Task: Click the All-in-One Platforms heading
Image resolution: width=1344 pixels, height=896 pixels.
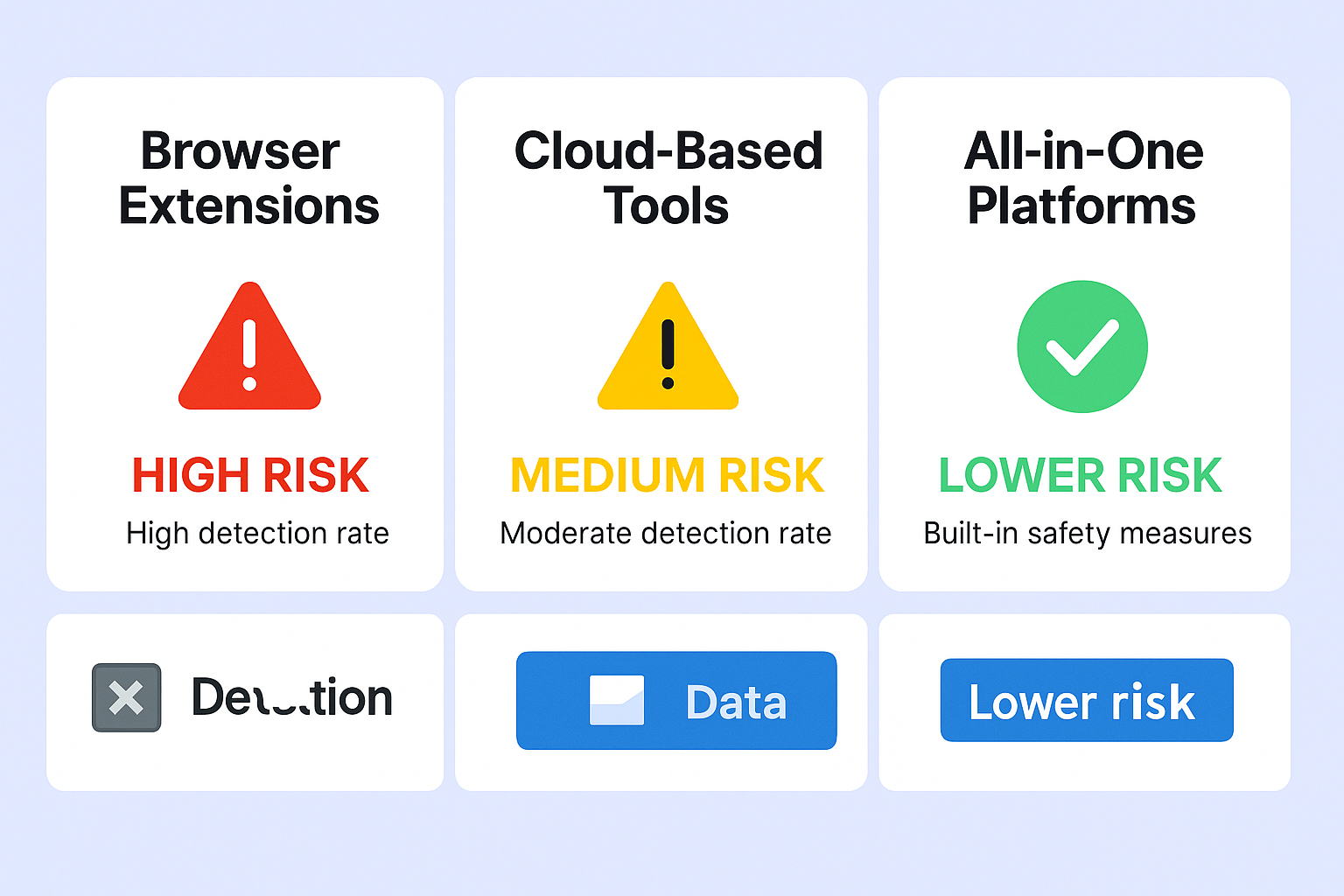Action: coord(1083,178)
